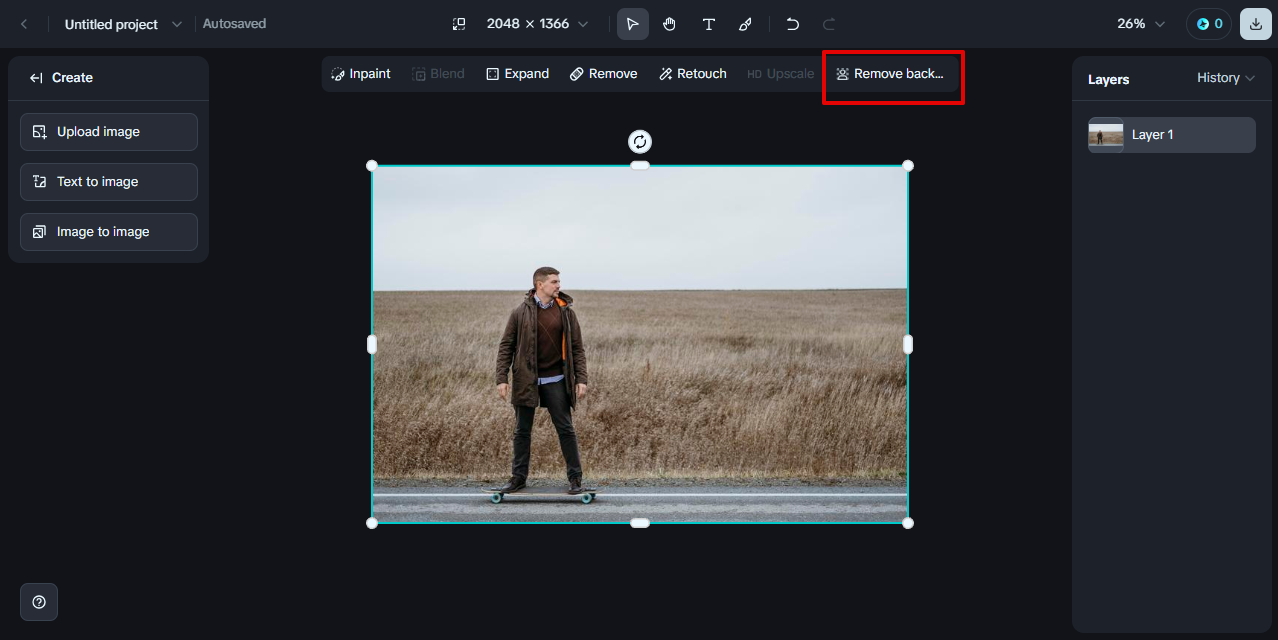1278x640 pixels.
Task: Click the Autosaved status text
Action: click(234, 24)
